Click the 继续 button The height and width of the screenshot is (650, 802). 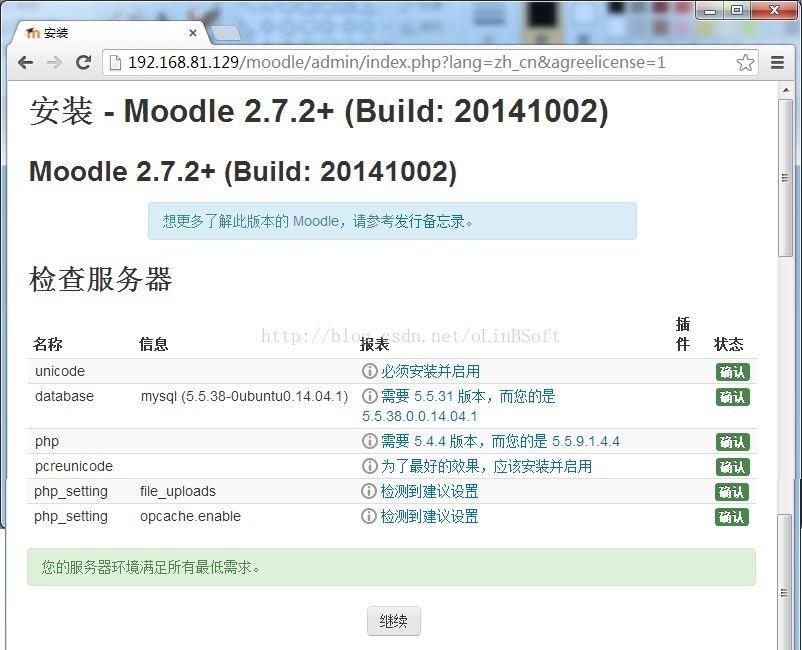(394, 621)
